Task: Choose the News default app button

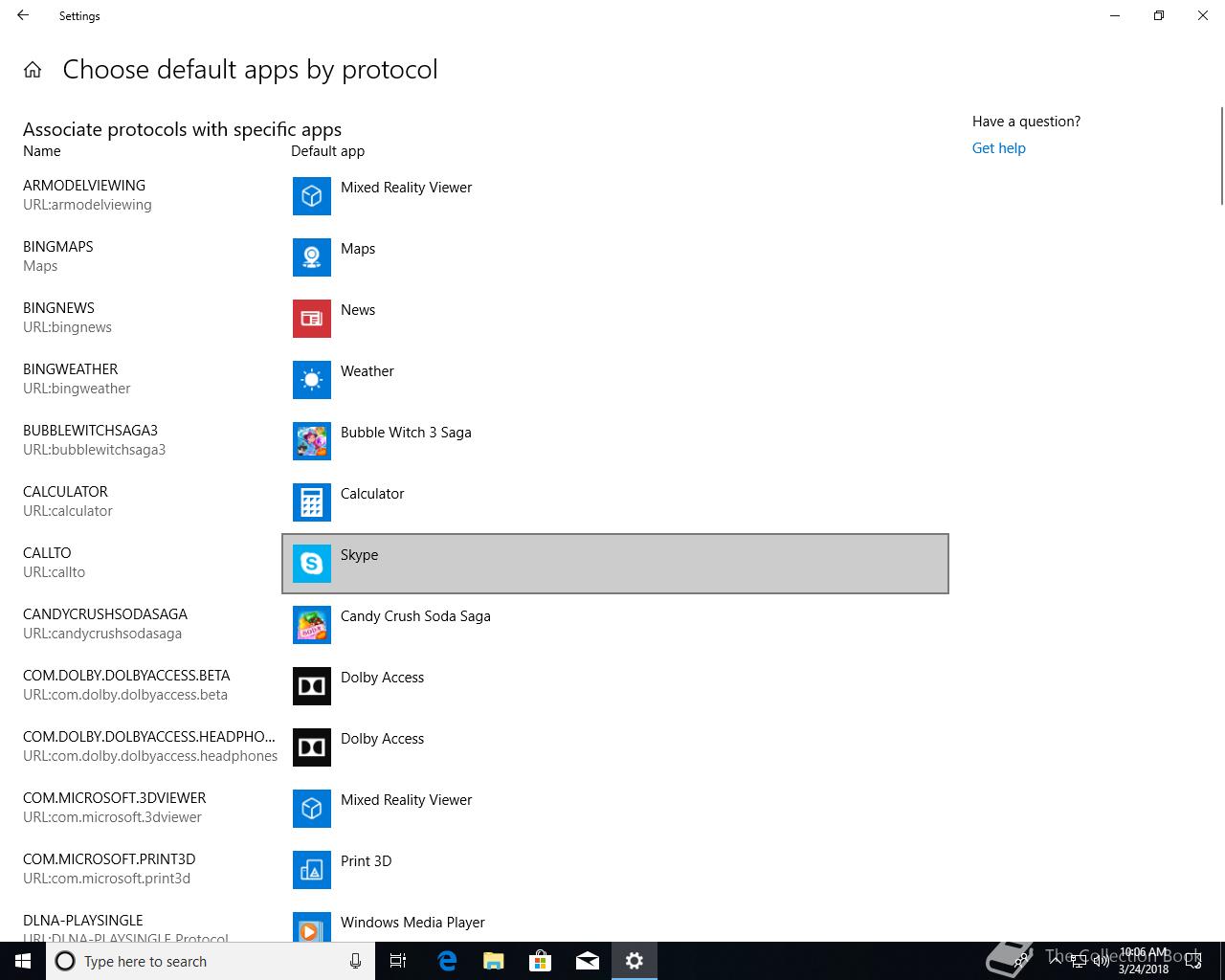Action: click(x=615, y=319)
